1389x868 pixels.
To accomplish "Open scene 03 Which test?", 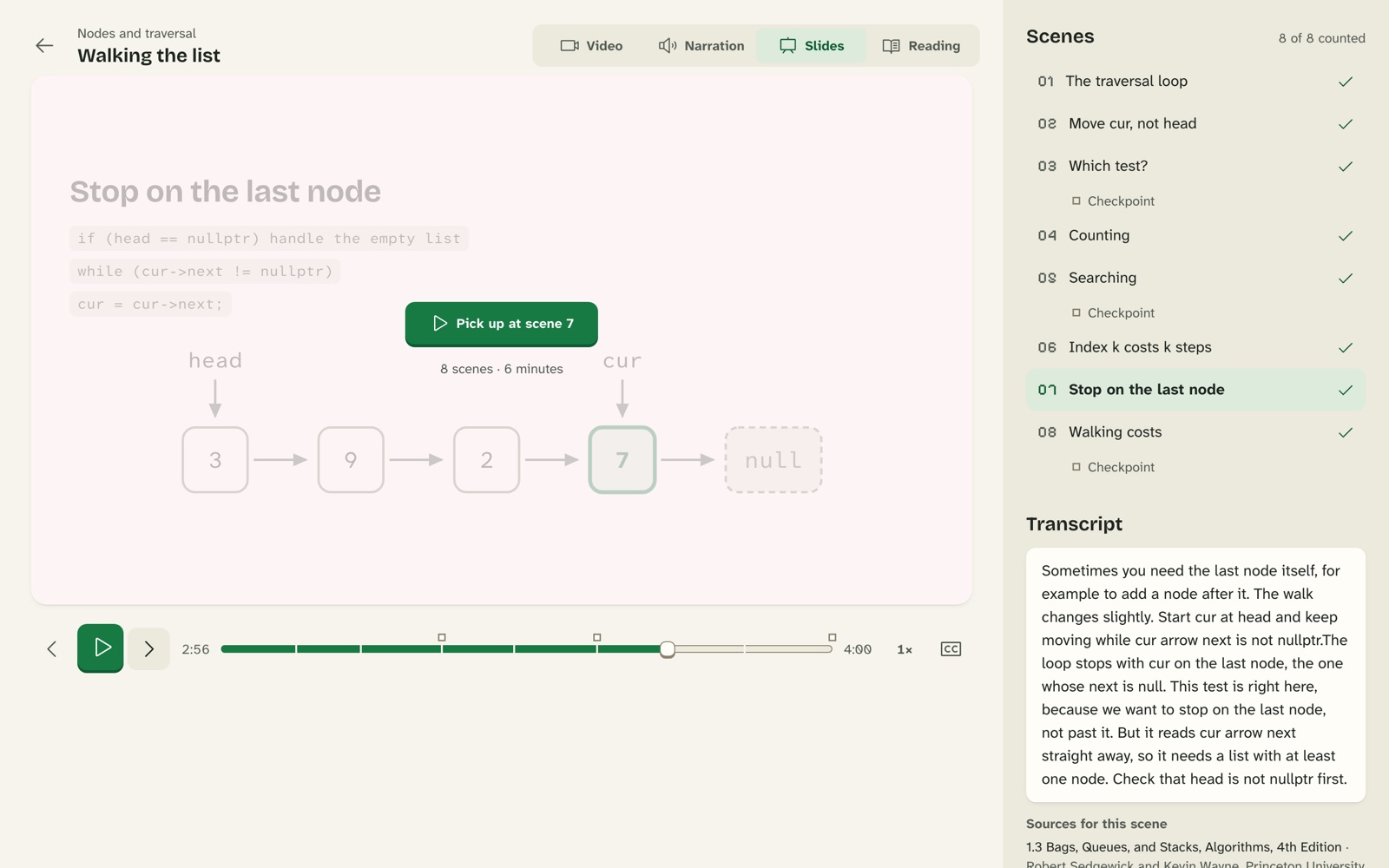I will point(1195,167).
